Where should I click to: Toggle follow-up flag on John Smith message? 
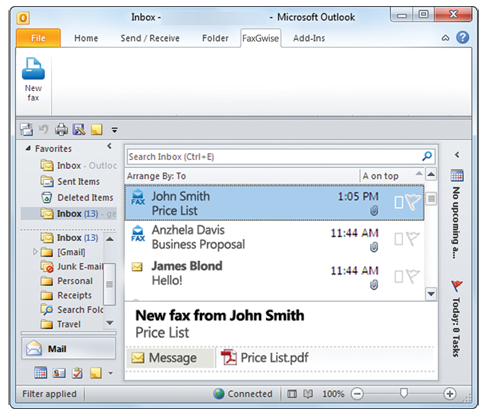click(x=413, y=202)
